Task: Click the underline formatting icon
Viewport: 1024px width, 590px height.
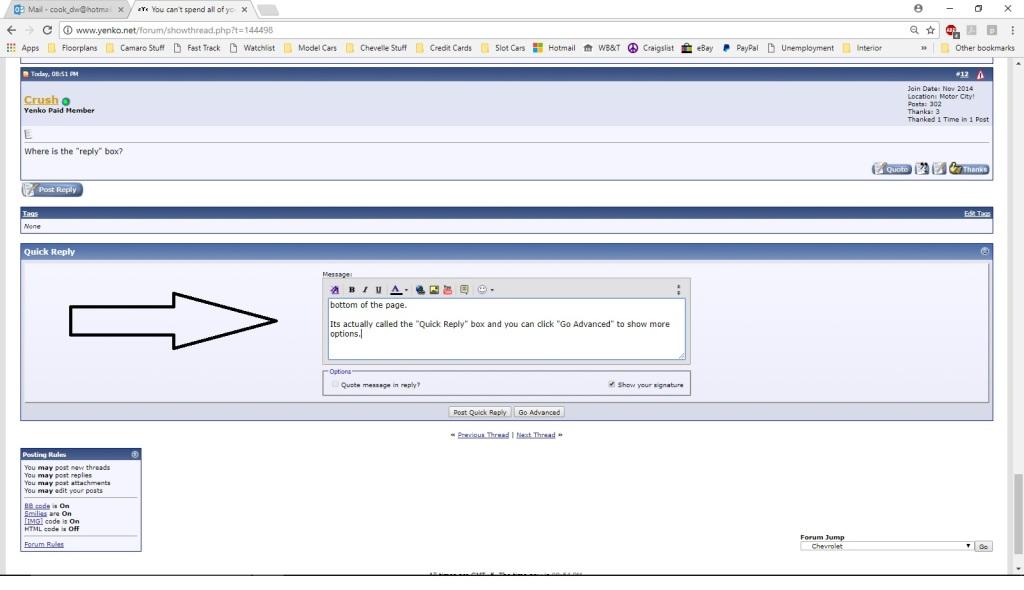Action: (x=378, y=289)
